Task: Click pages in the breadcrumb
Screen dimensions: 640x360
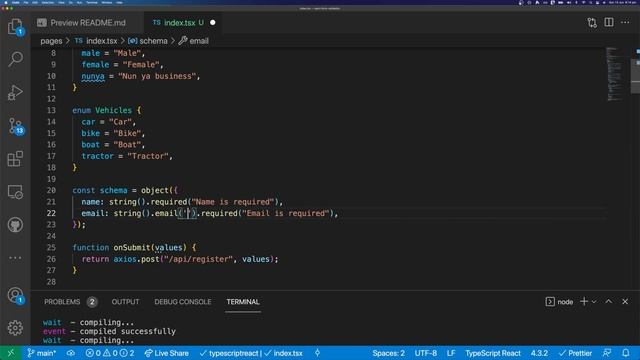Action: click(51, 41)
